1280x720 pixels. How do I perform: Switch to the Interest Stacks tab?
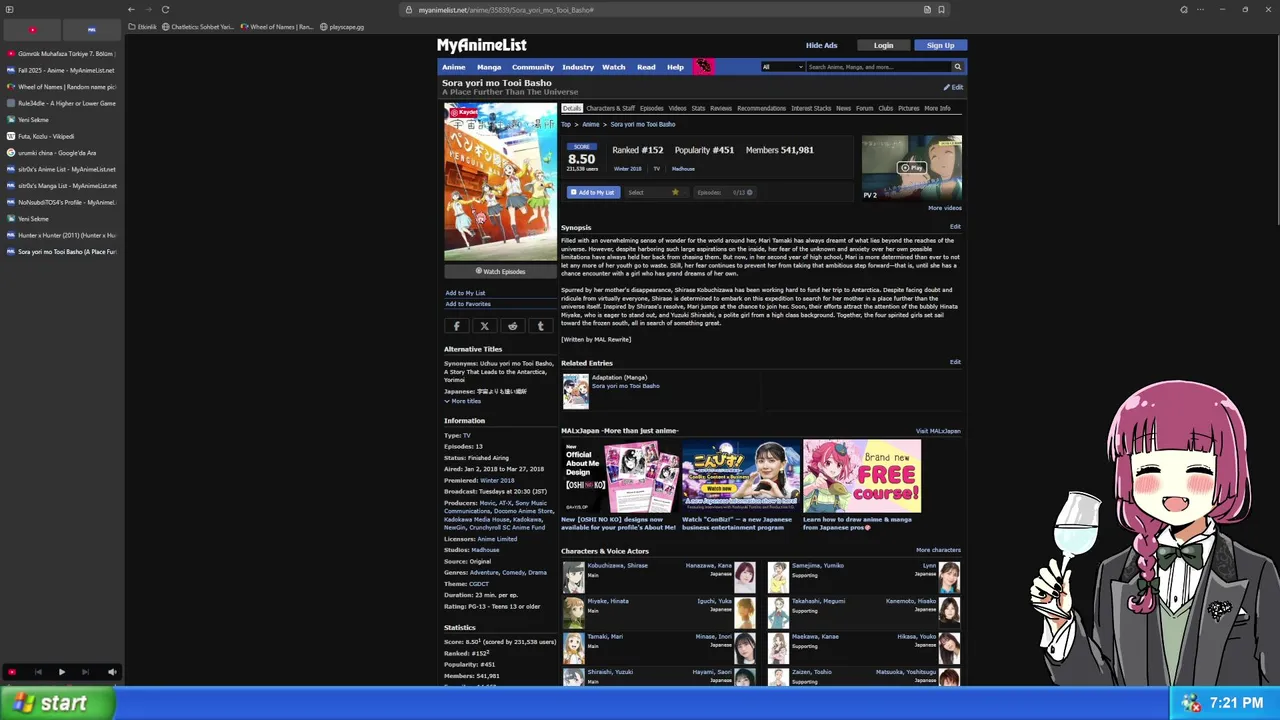(811, 108)
